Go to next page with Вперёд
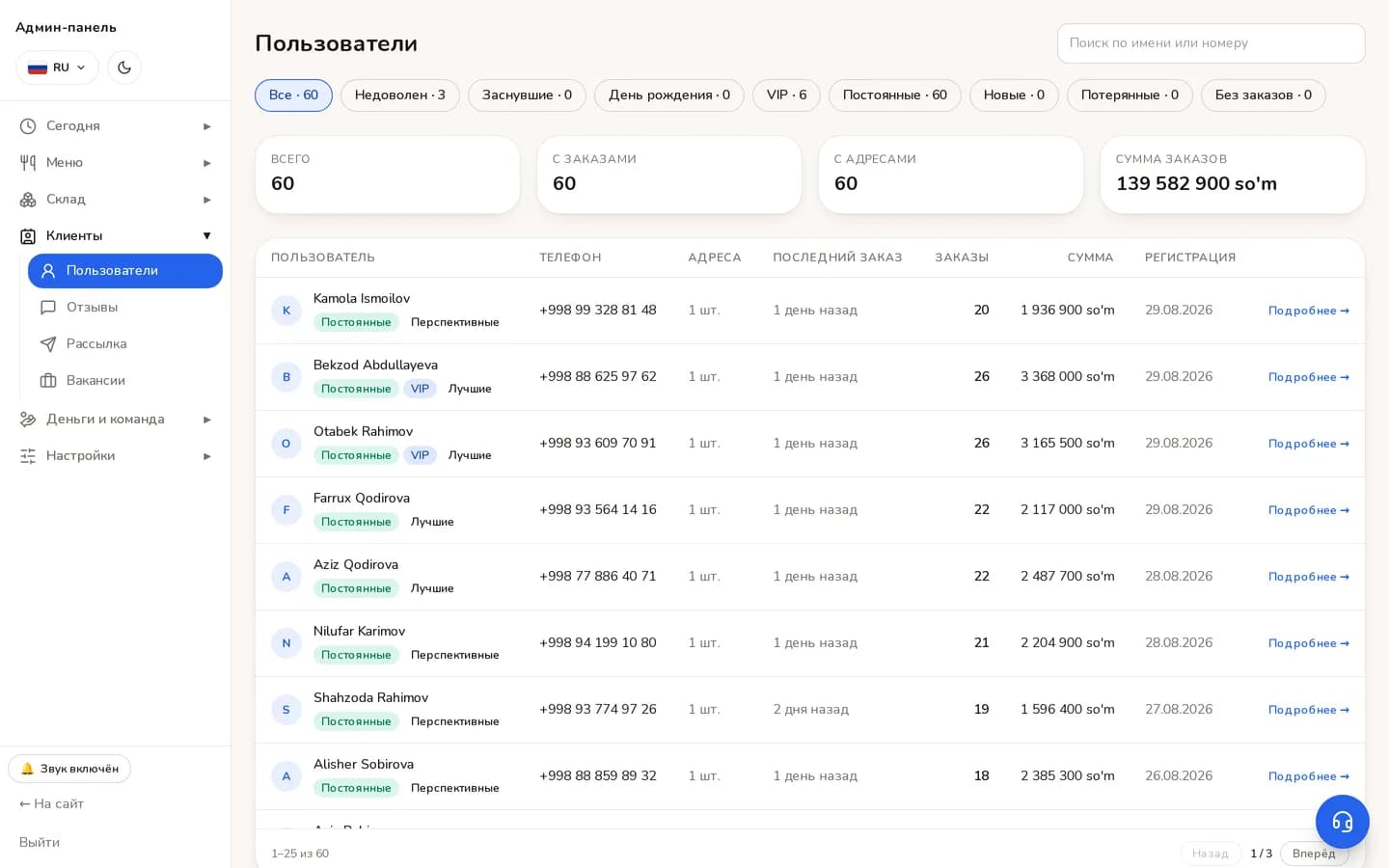Viewport: 1389px width, 868px height. point(1314,854)
